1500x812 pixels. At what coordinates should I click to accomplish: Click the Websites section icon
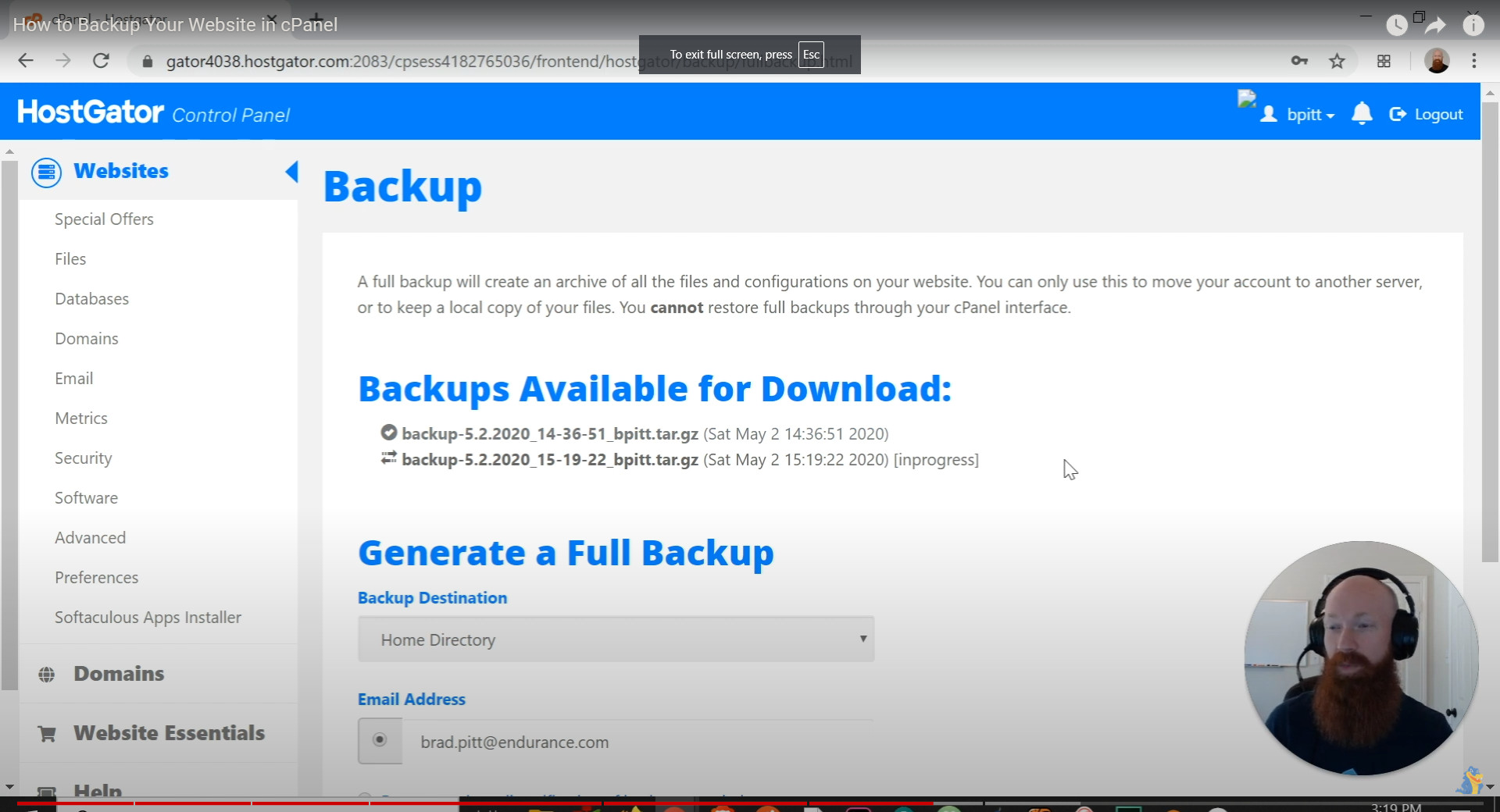click(x=46, y=172)
